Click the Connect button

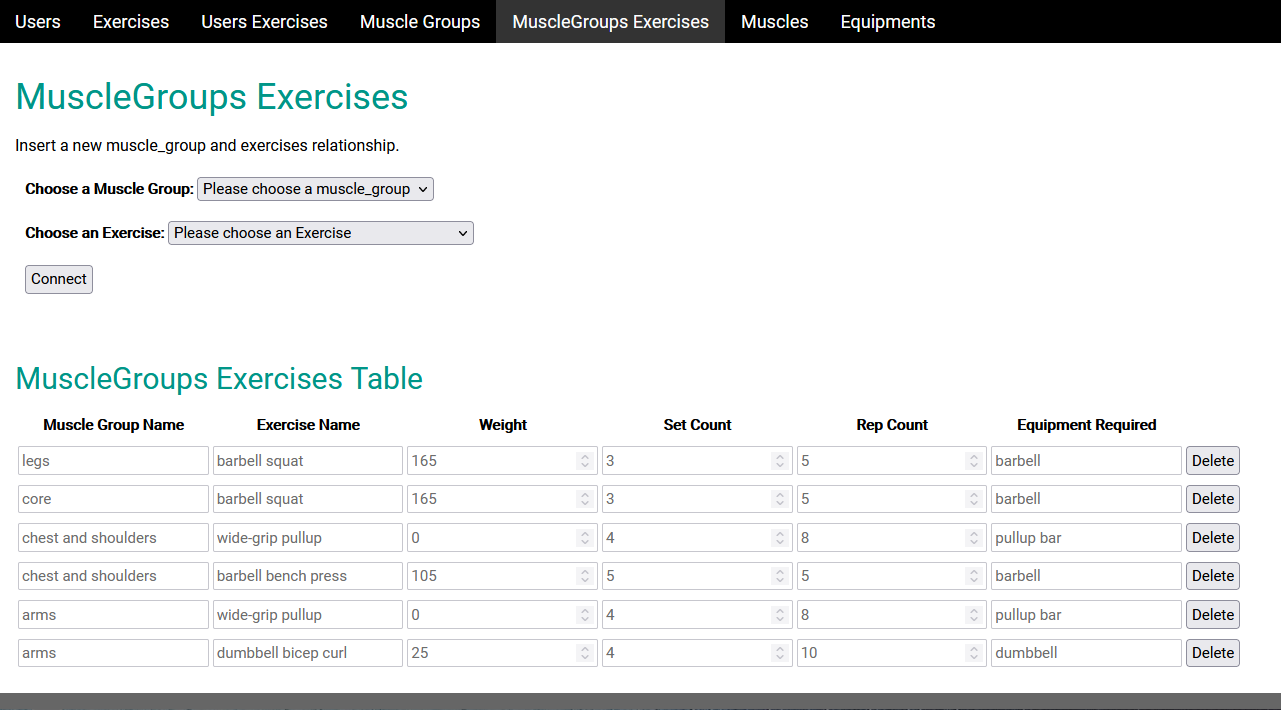59,279
